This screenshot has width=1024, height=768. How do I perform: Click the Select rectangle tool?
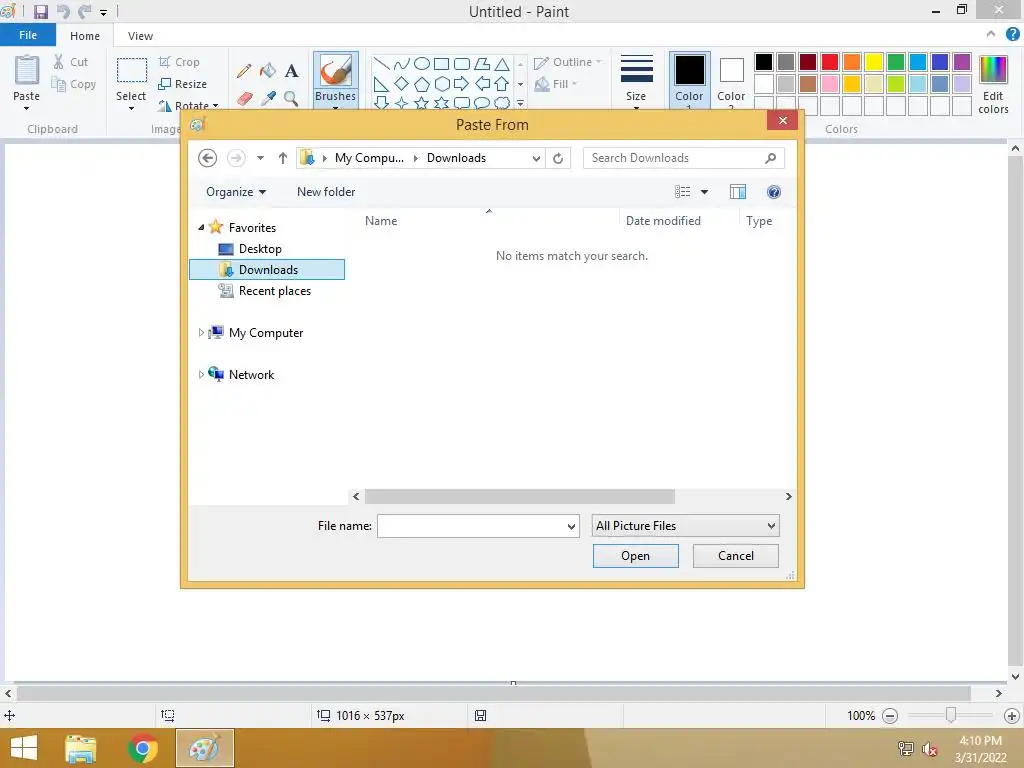(x=131, y=71)
